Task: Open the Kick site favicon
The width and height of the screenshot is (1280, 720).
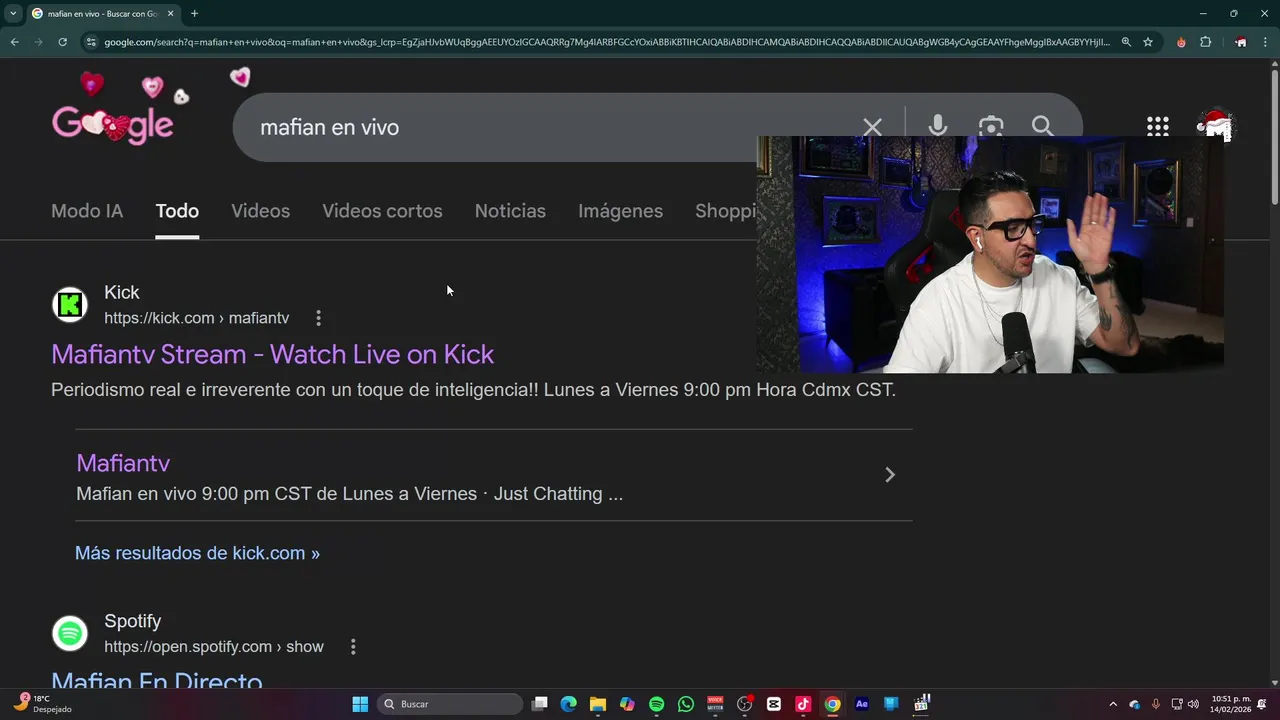Action: [70, 305]
